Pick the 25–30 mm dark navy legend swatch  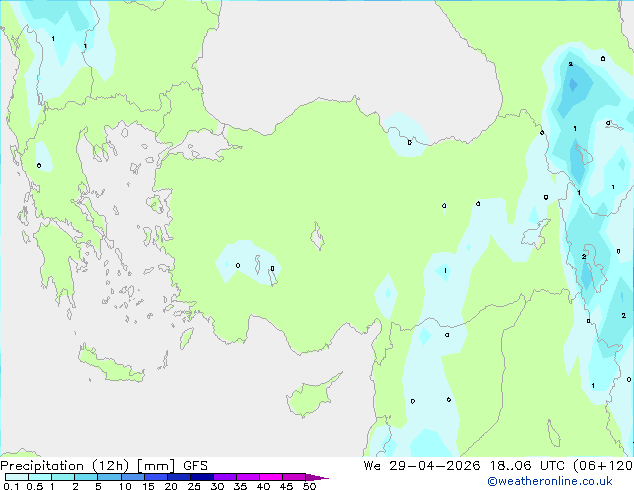tap(201, 477)
